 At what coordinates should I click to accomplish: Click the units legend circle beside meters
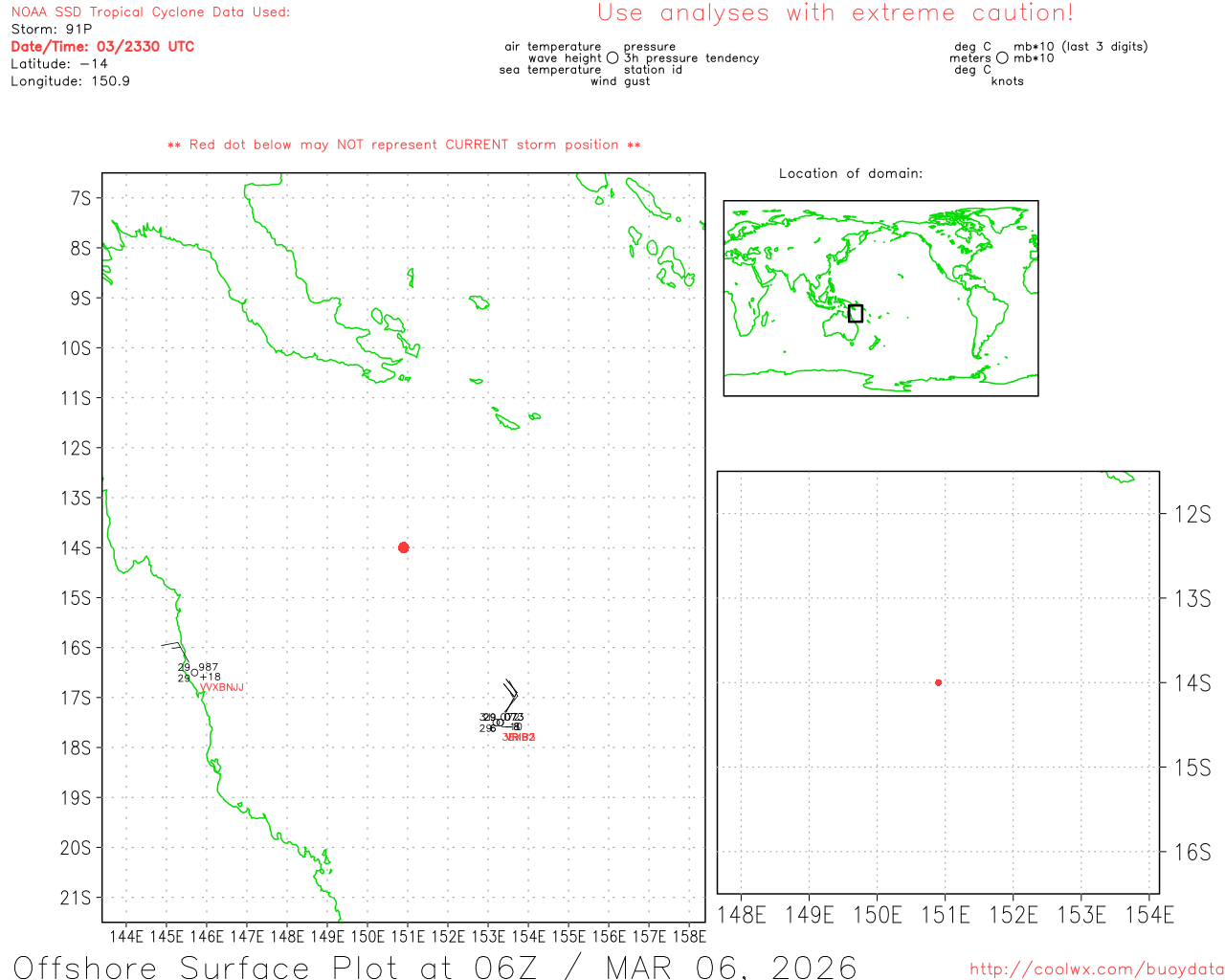(1002, 58)
